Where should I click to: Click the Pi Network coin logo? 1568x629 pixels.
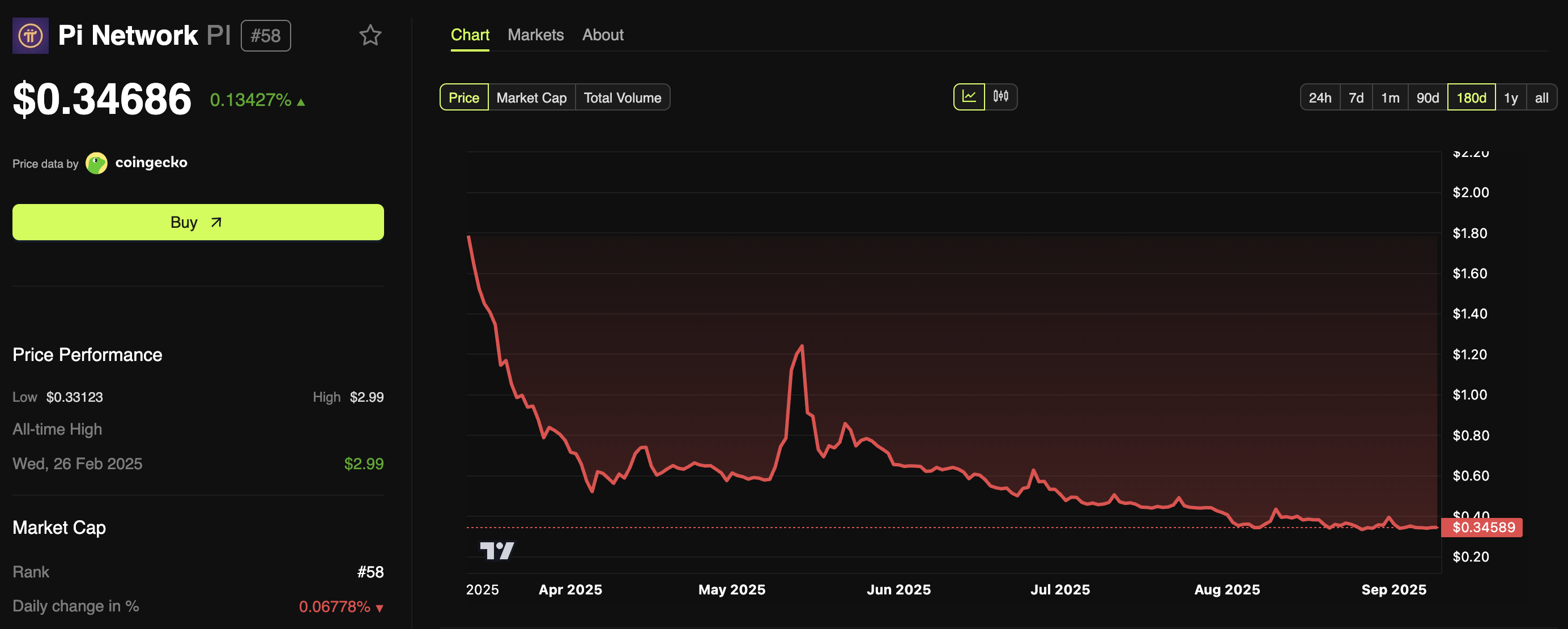click(x=30, y=35)
